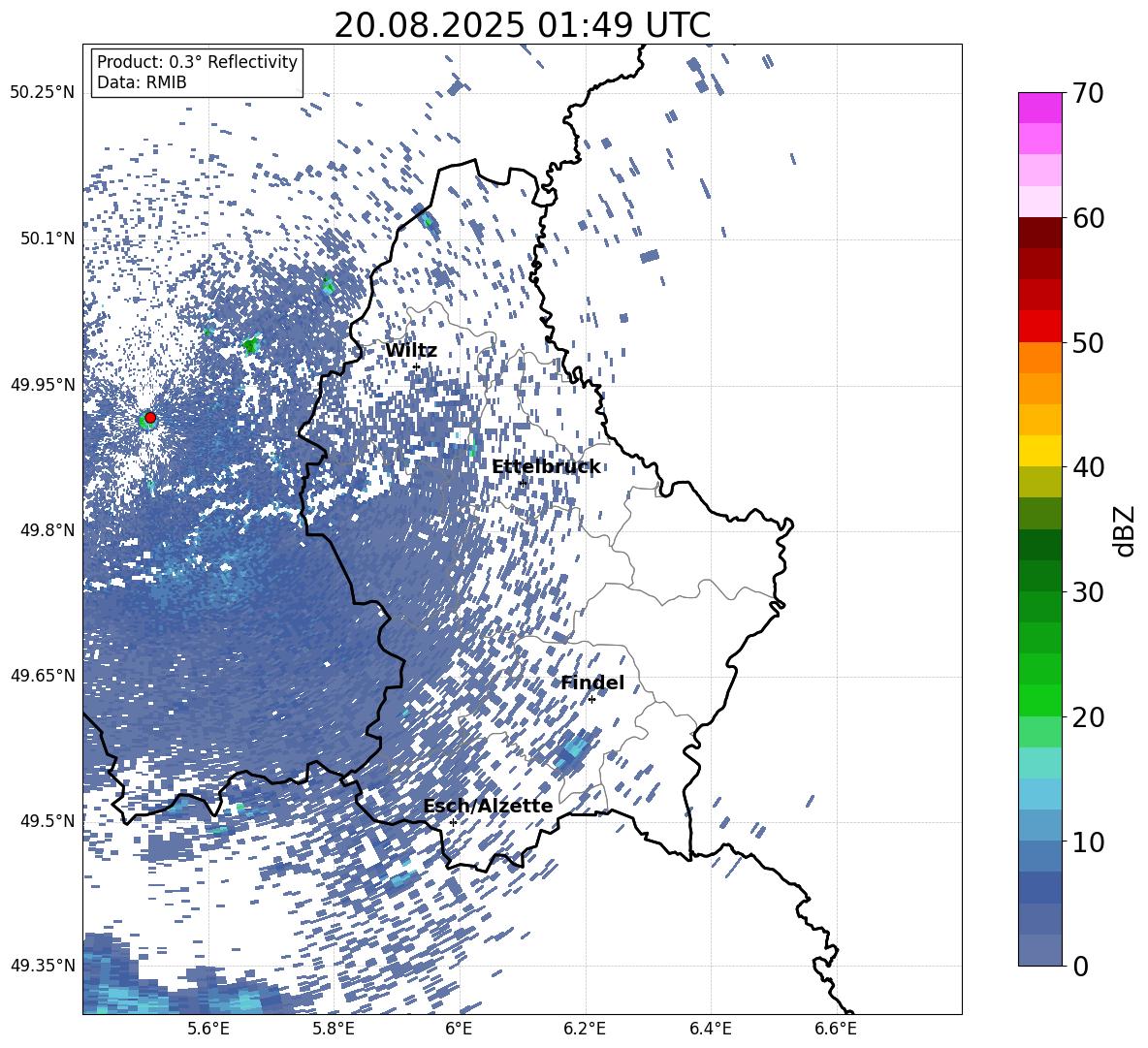This screenshot has width=1148, height=1048.
Task: Click the 10 value on colorbar
Action: 1088,842
